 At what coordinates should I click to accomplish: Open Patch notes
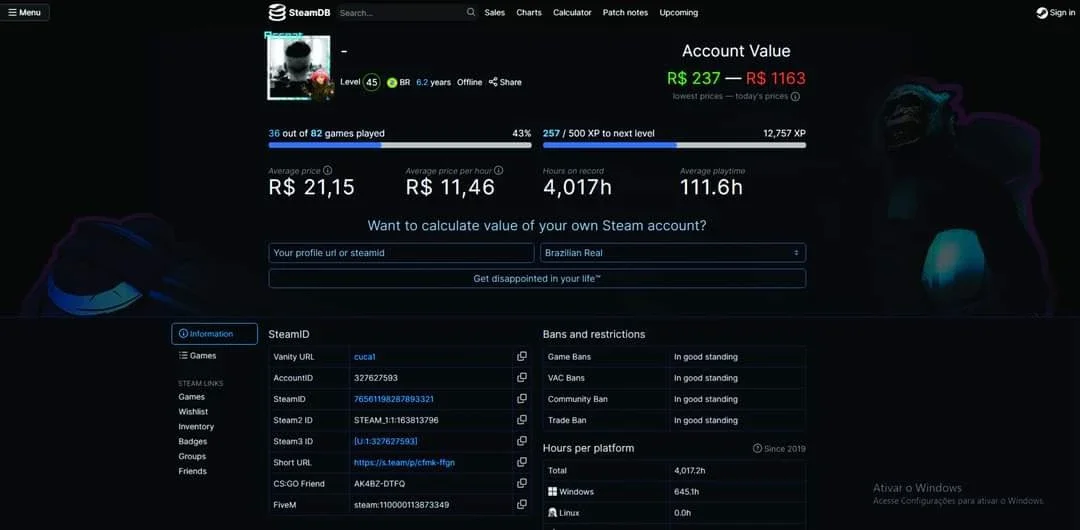625,12
